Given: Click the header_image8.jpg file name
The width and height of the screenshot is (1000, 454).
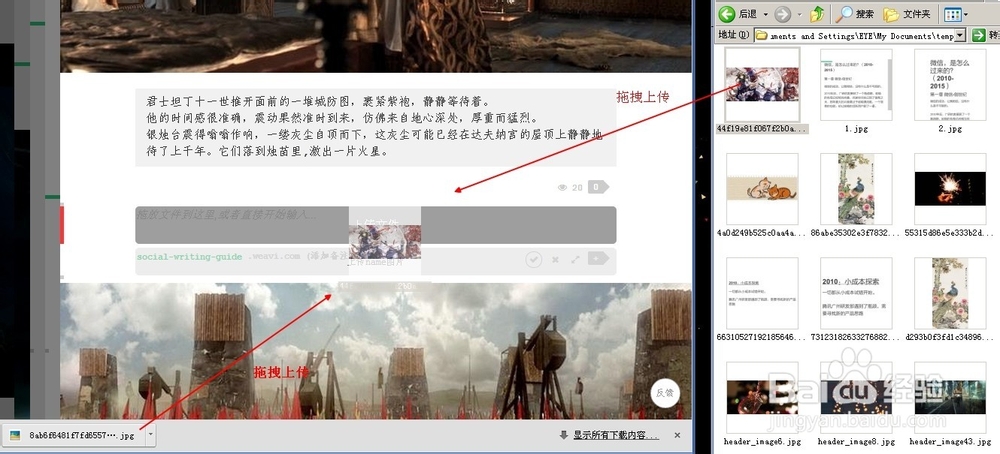Looking at the screenshot, I should click(x=857, y=441).
